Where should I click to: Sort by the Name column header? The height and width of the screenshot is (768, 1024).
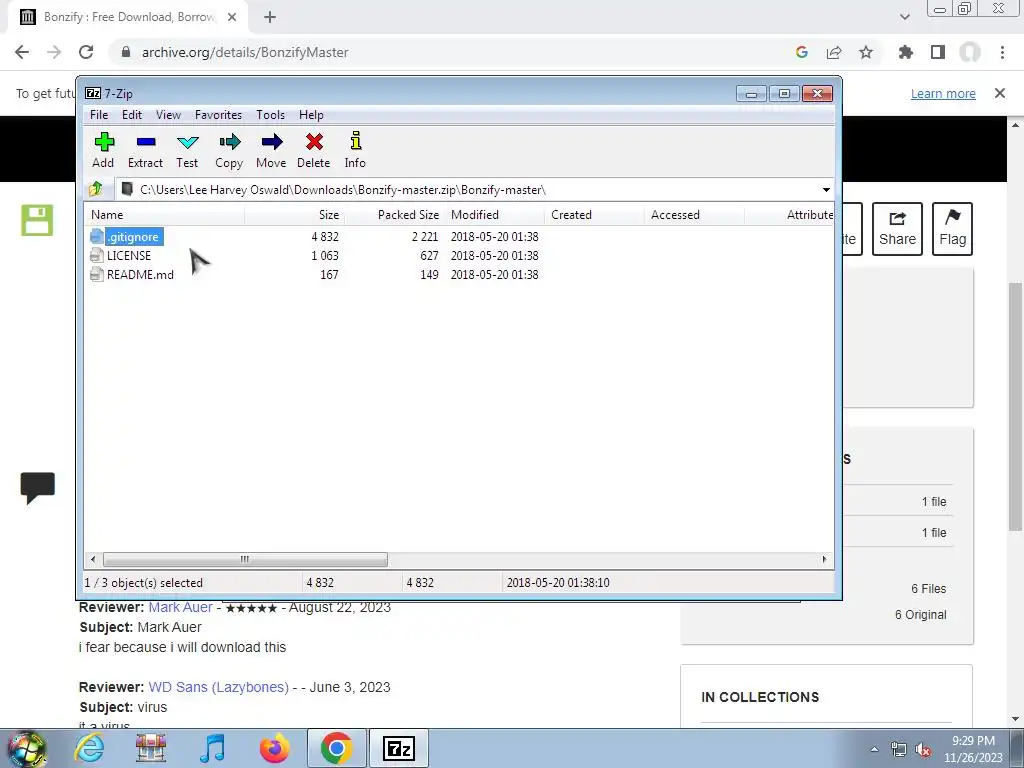click(x=165, y=215)
